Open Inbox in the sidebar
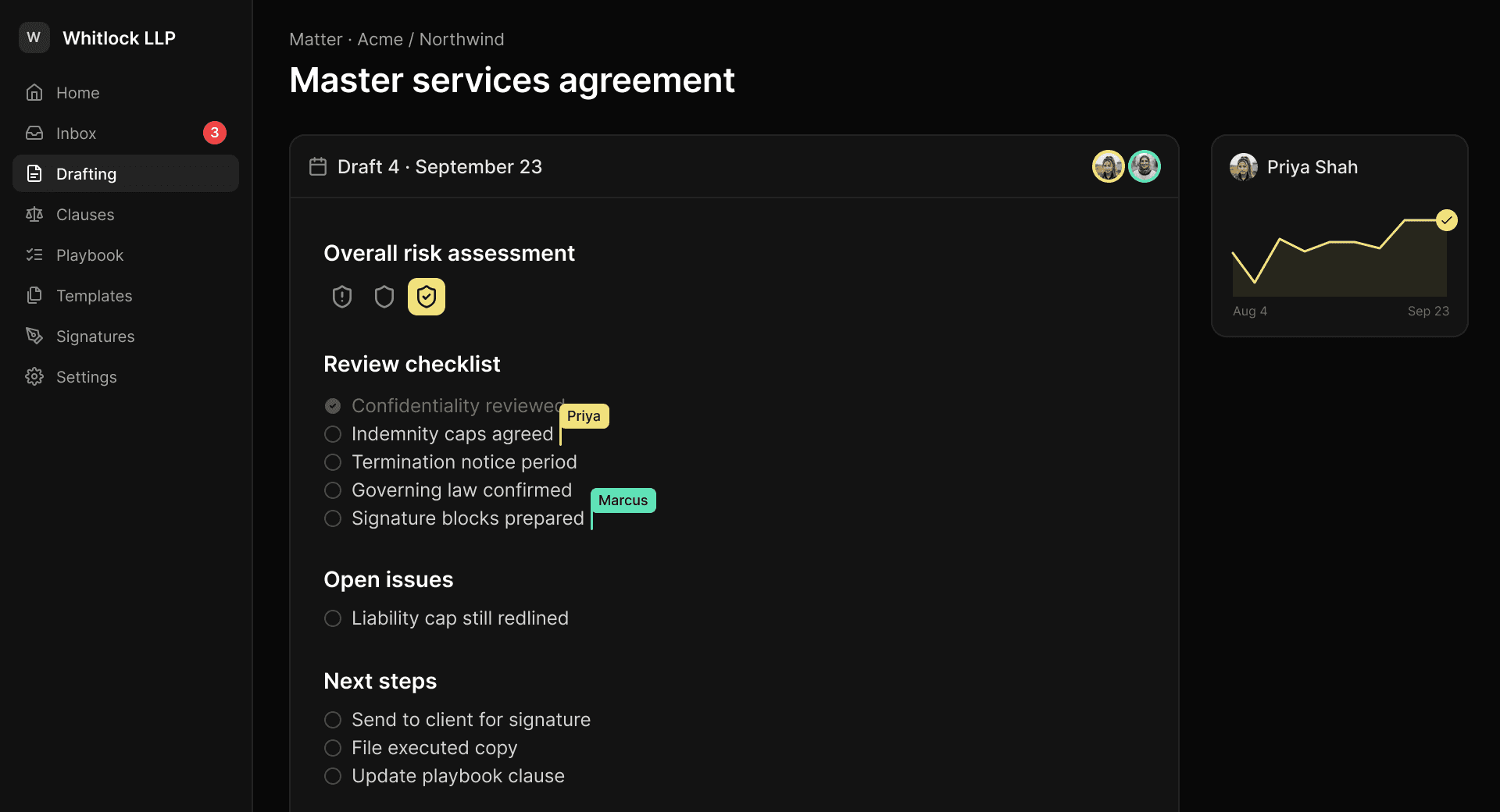Screen dimensions: 1500x812 [x=126, y=133]
